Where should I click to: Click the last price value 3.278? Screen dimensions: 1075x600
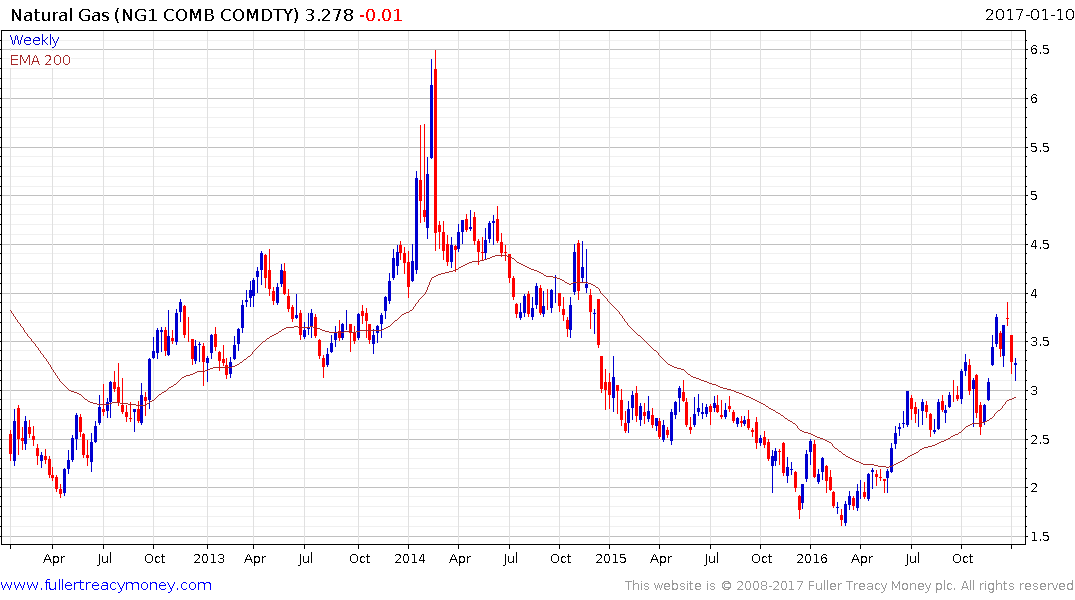[x=329, y=15]
